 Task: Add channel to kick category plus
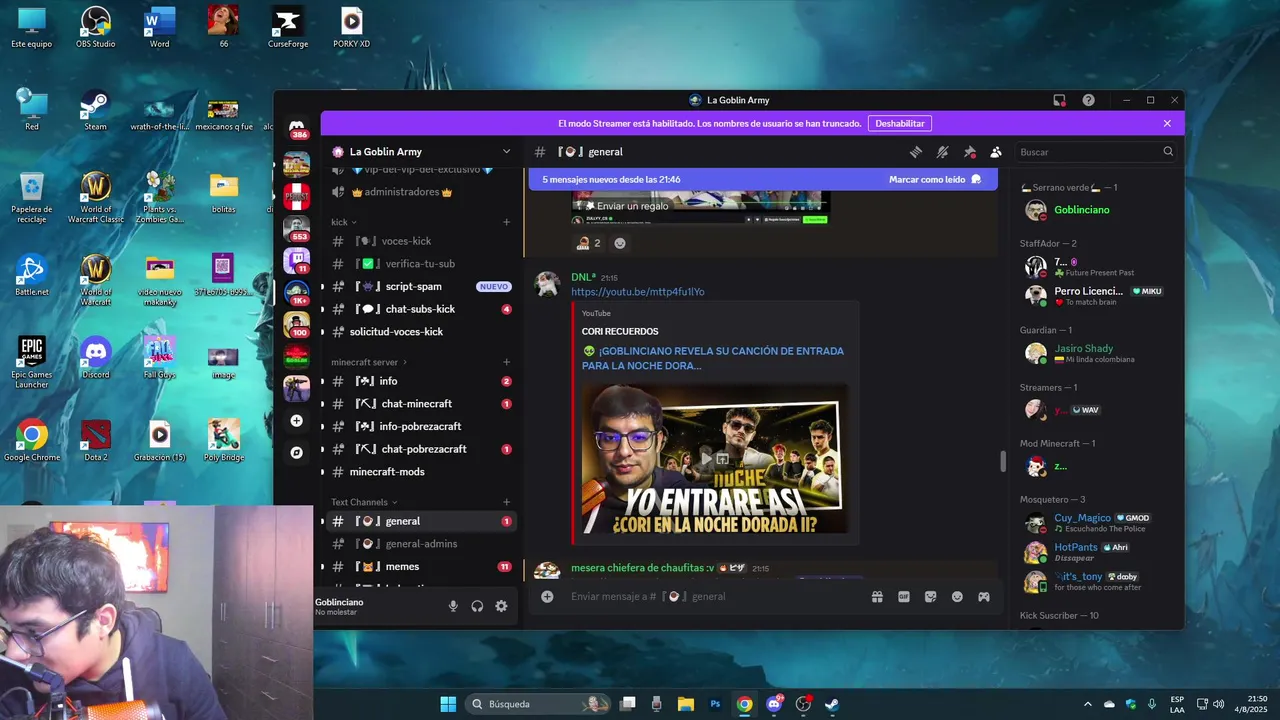(x=506, y=222)
